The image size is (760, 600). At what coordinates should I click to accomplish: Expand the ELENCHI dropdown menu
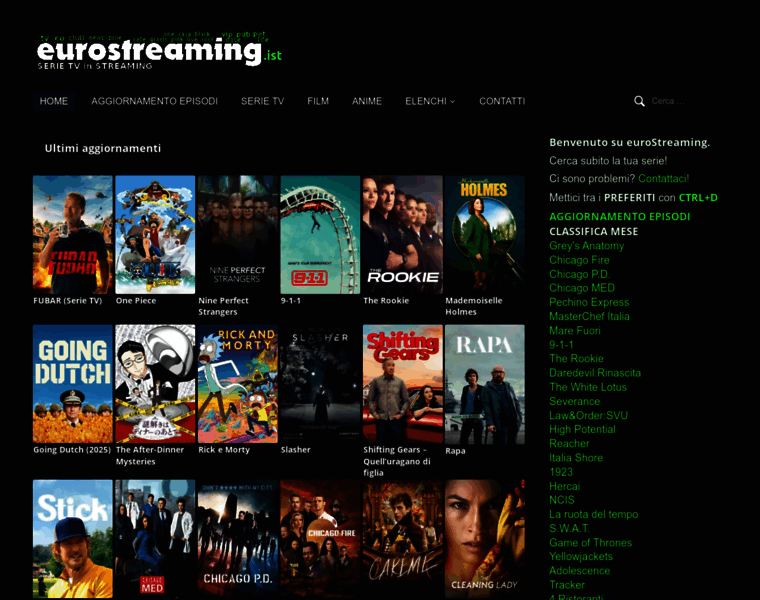[430, 101]
